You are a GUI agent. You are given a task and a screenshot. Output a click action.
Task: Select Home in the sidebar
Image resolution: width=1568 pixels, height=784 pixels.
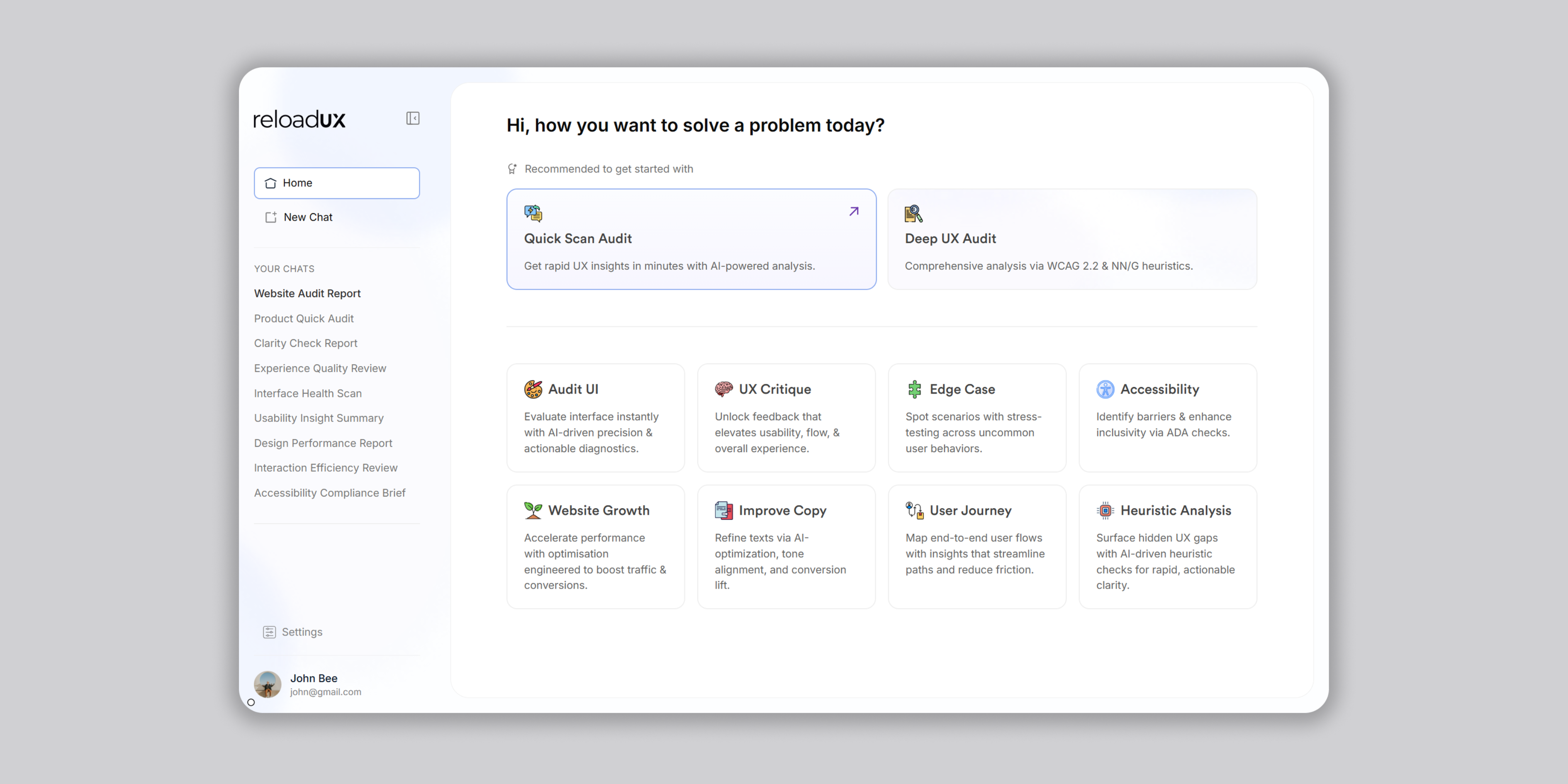click(336, 183)
